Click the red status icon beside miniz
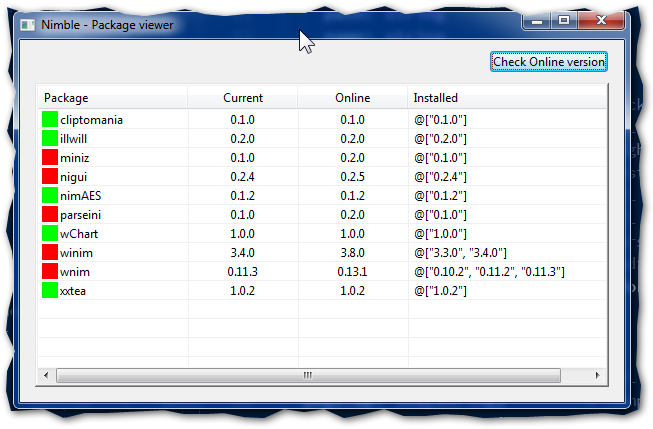 [49, 158]
